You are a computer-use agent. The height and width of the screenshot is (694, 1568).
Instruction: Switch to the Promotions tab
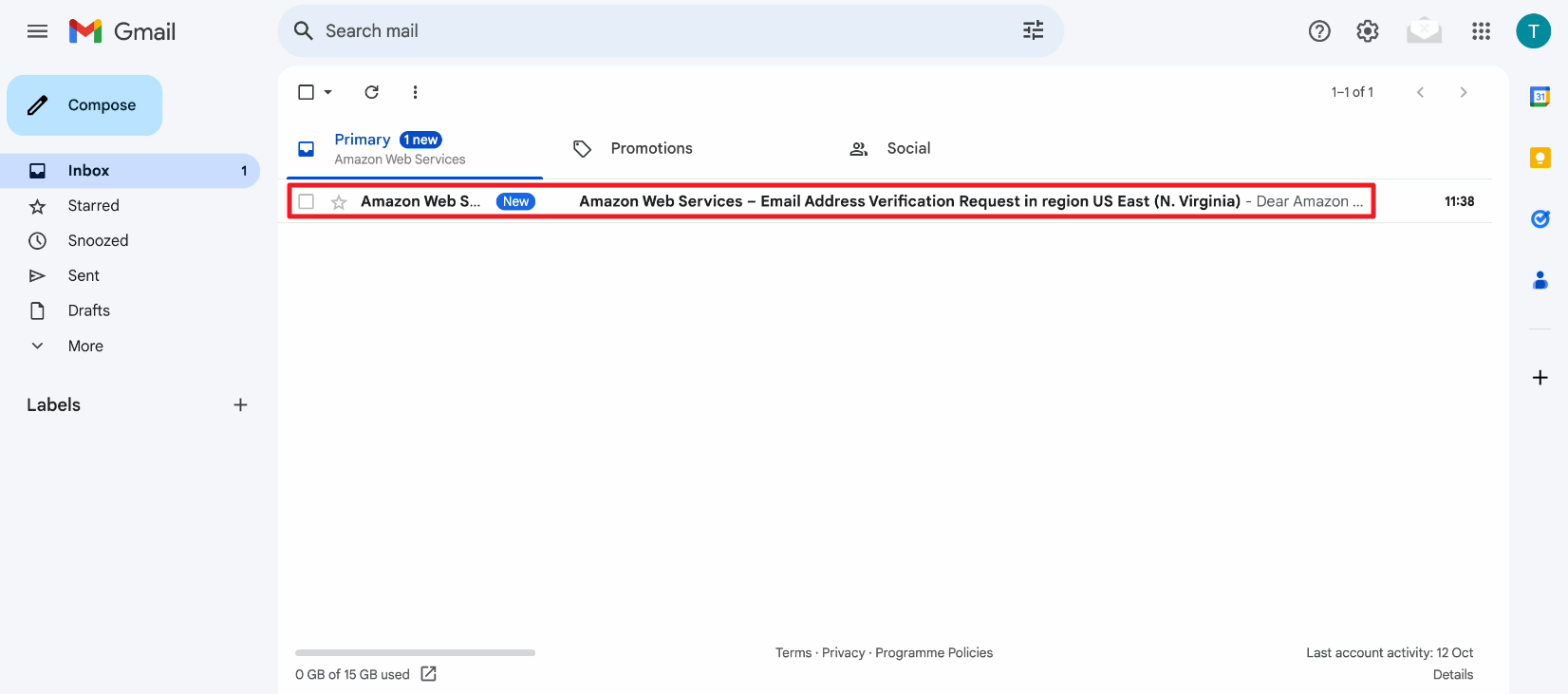click(x=651, y=148)
